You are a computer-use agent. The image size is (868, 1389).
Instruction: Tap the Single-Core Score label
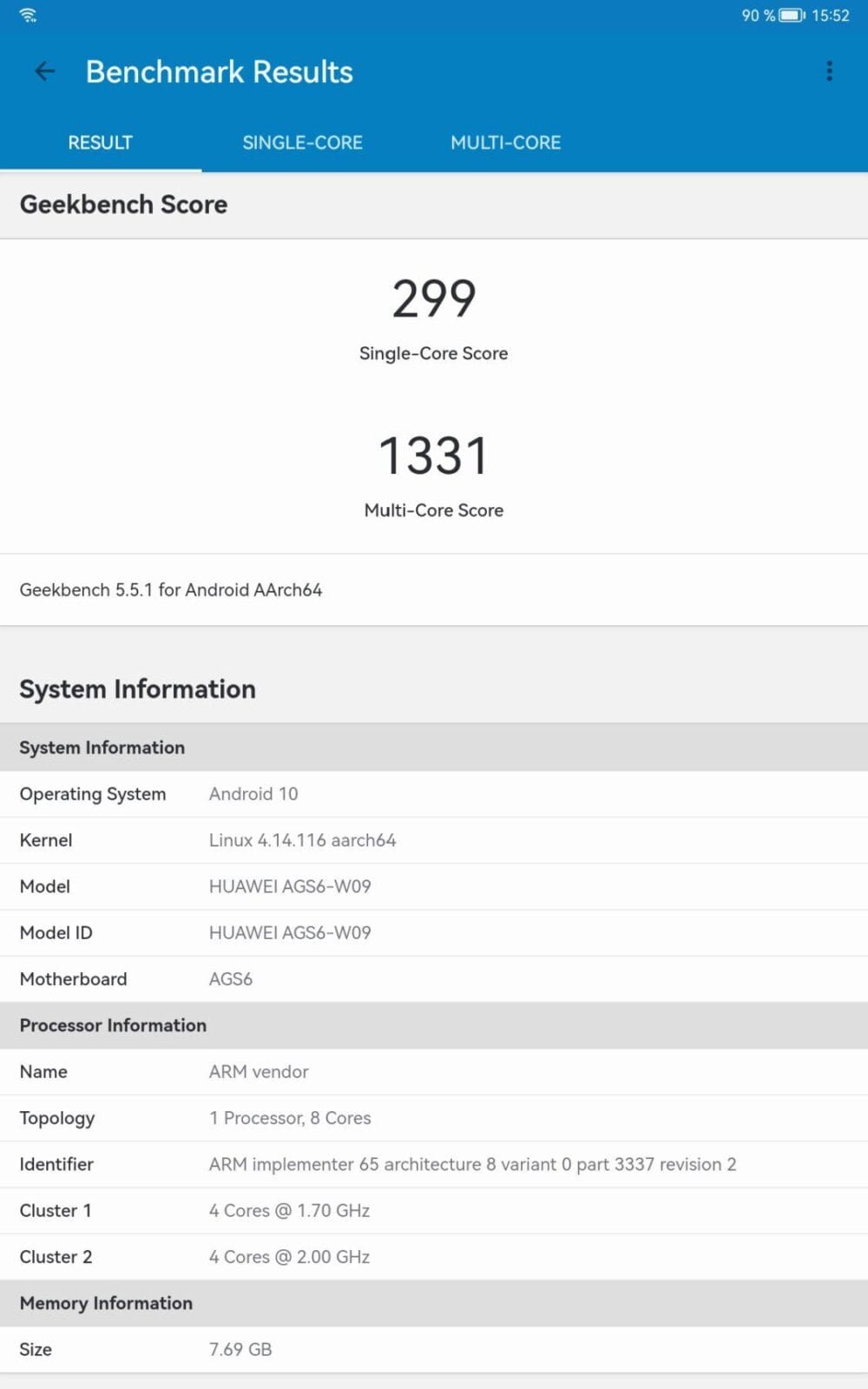click(434, 353)
